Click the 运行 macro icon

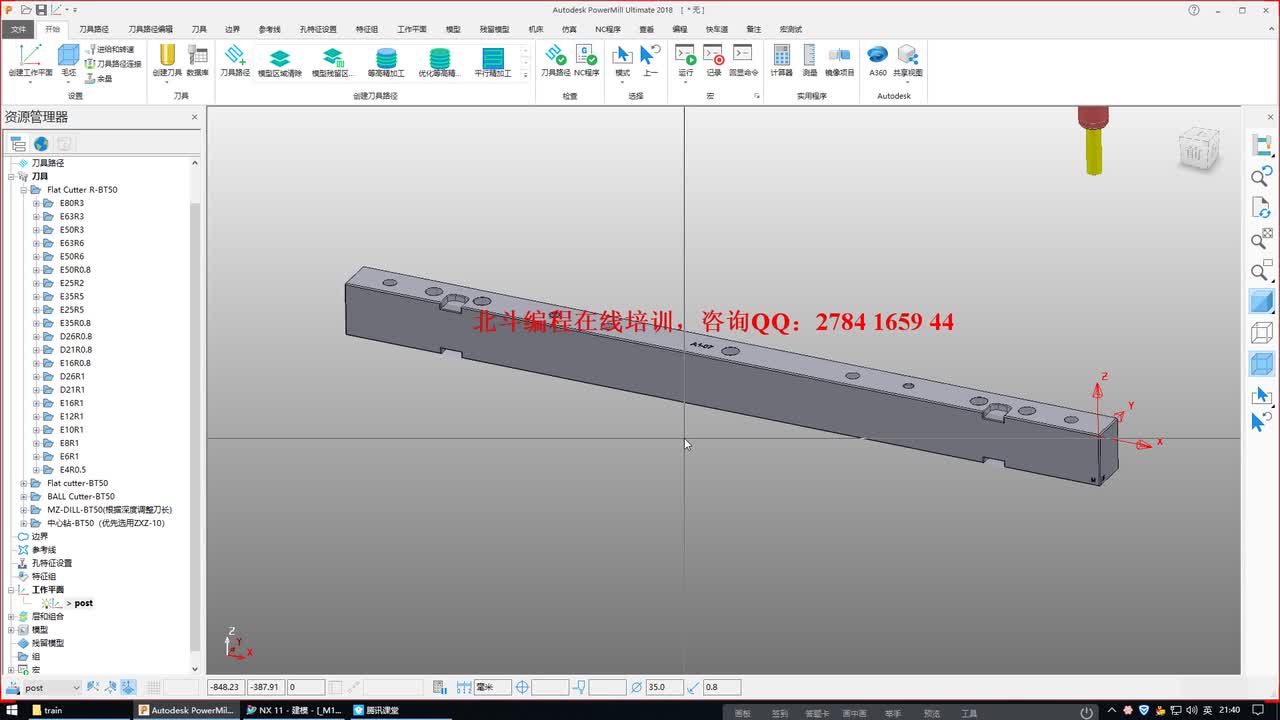(x=685, y=60)
